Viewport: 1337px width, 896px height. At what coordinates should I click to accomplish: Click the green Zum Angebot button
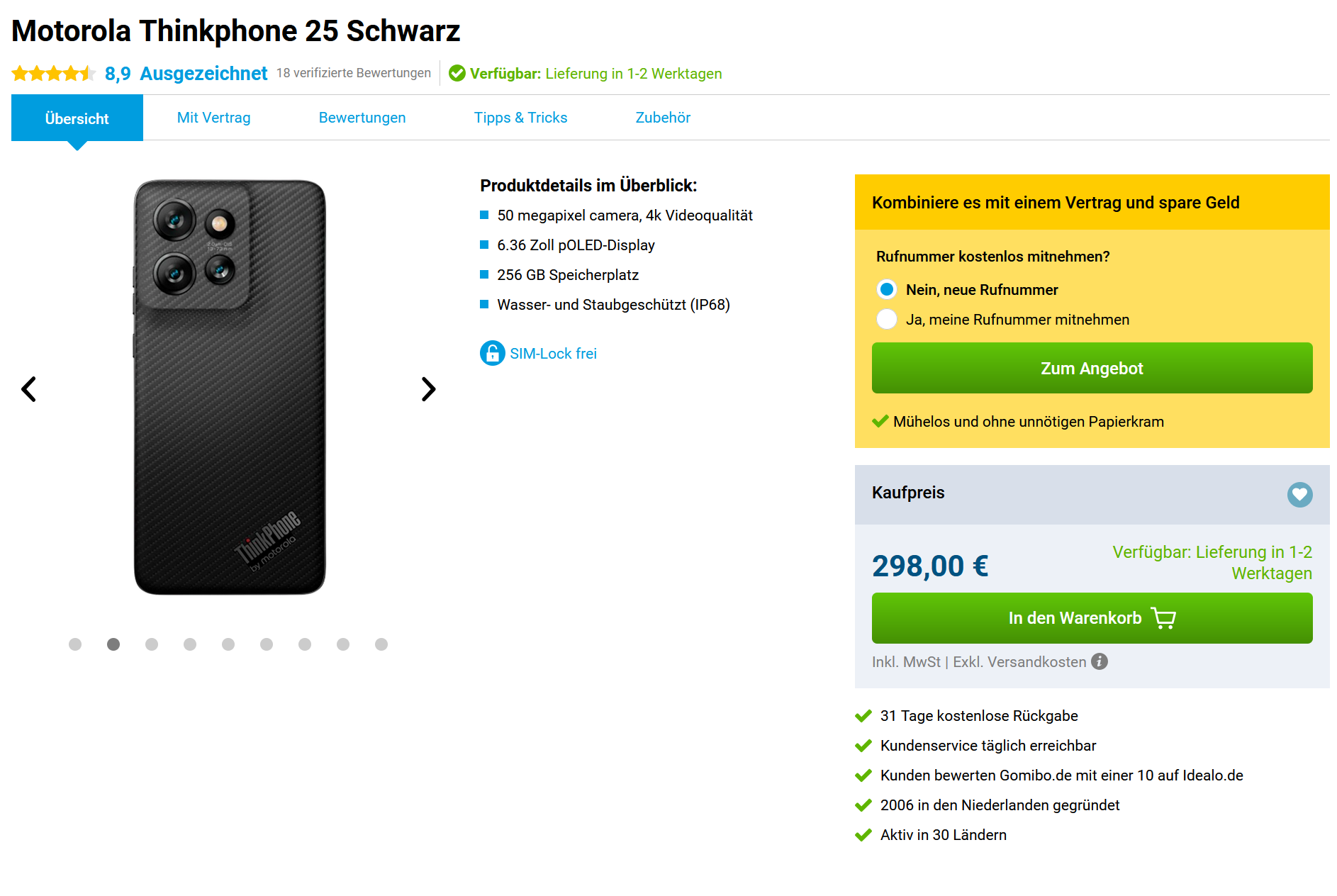point(1092,369)
